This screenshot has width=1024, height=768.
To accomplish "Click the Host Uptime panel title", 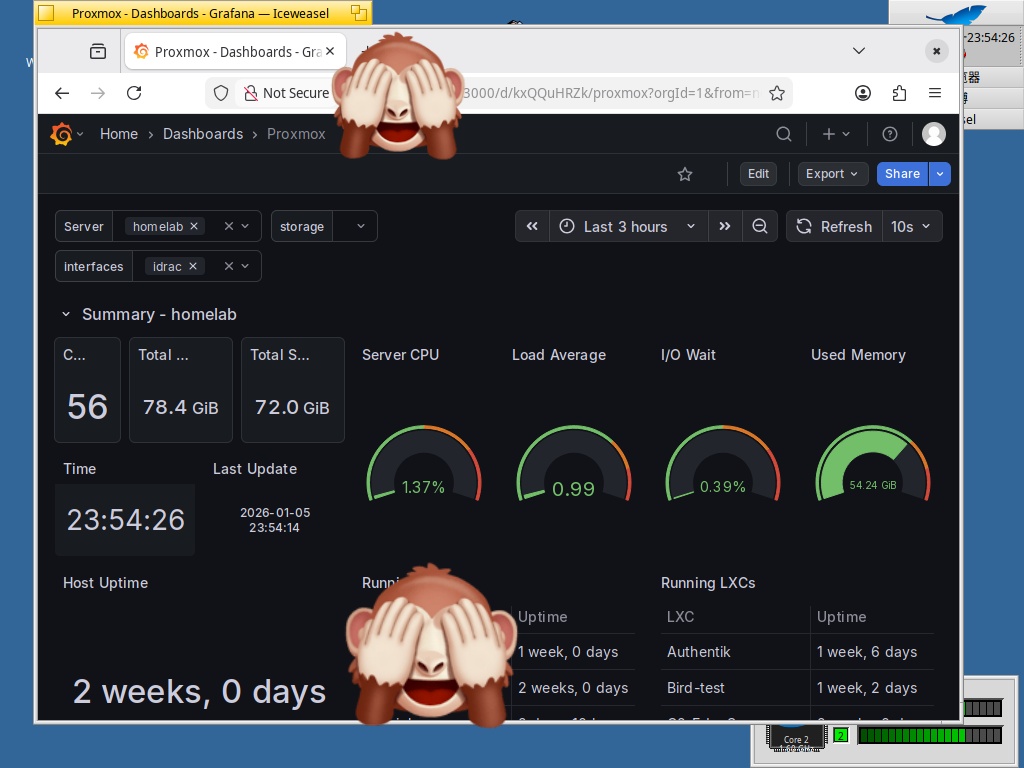I will click(x=105, y=583).
